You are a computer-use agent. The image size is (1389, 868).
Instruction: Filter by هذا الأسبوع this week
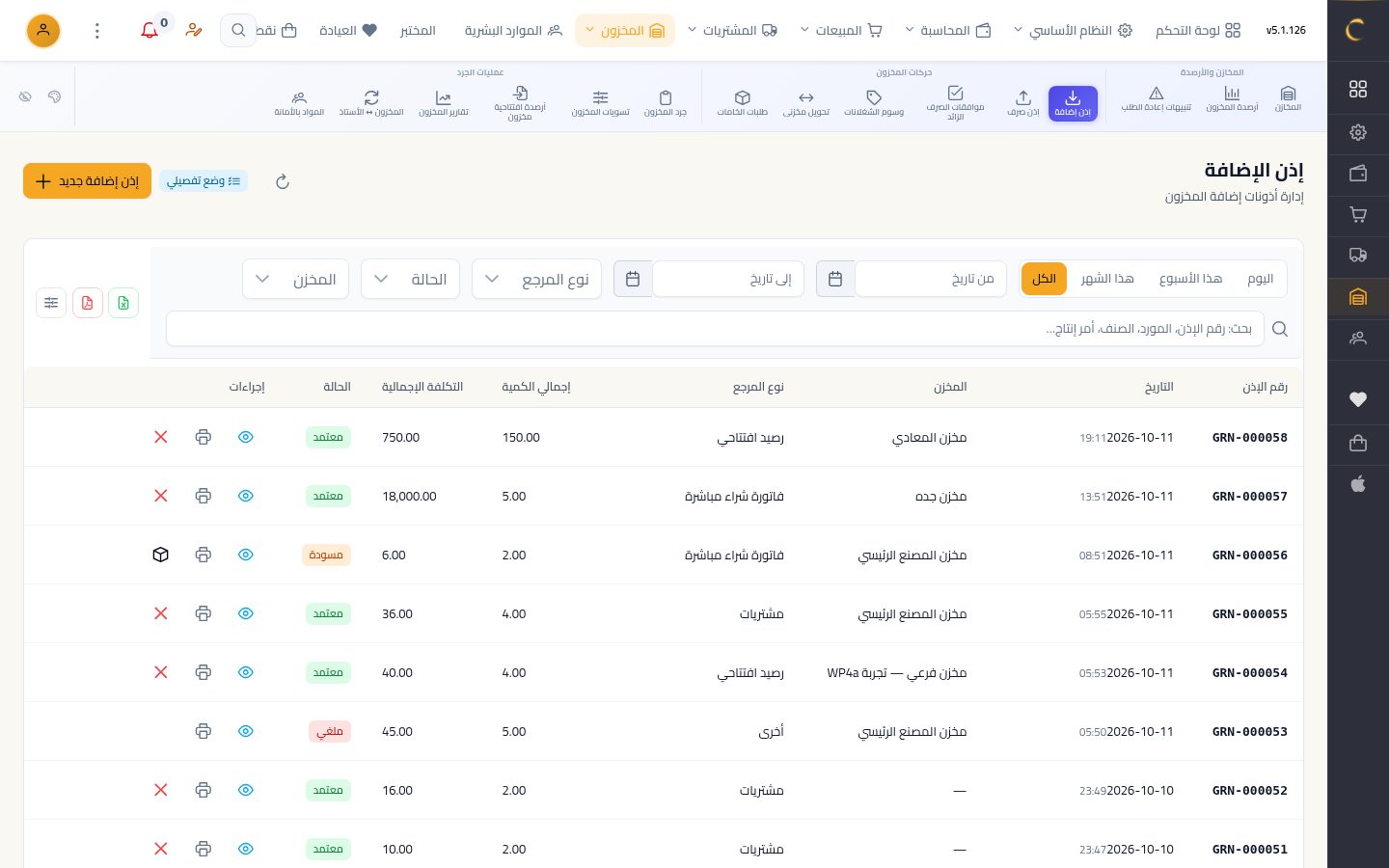point(1190,279)
